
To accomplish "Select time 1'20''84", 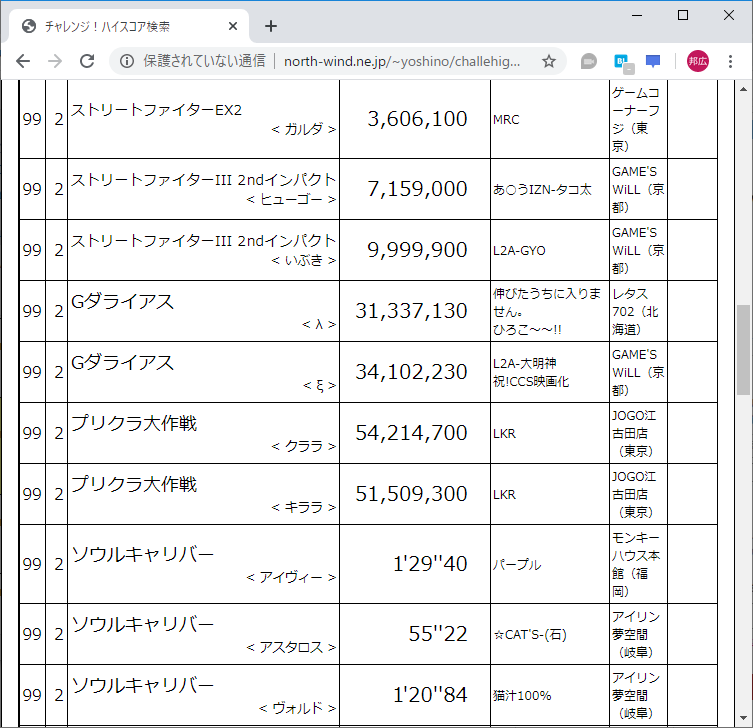I will (x=430, y=695).
